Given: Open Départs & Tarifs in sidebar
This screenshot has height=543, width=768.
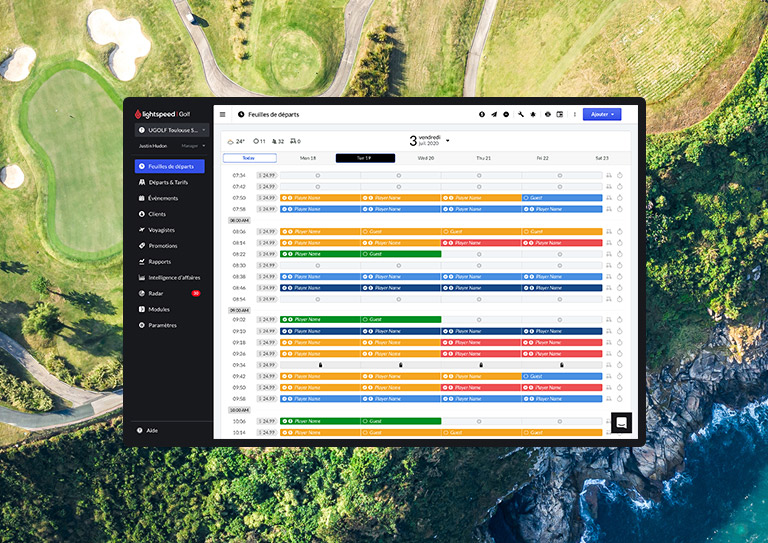Looking at the screenshot, I should click(167, 182).
